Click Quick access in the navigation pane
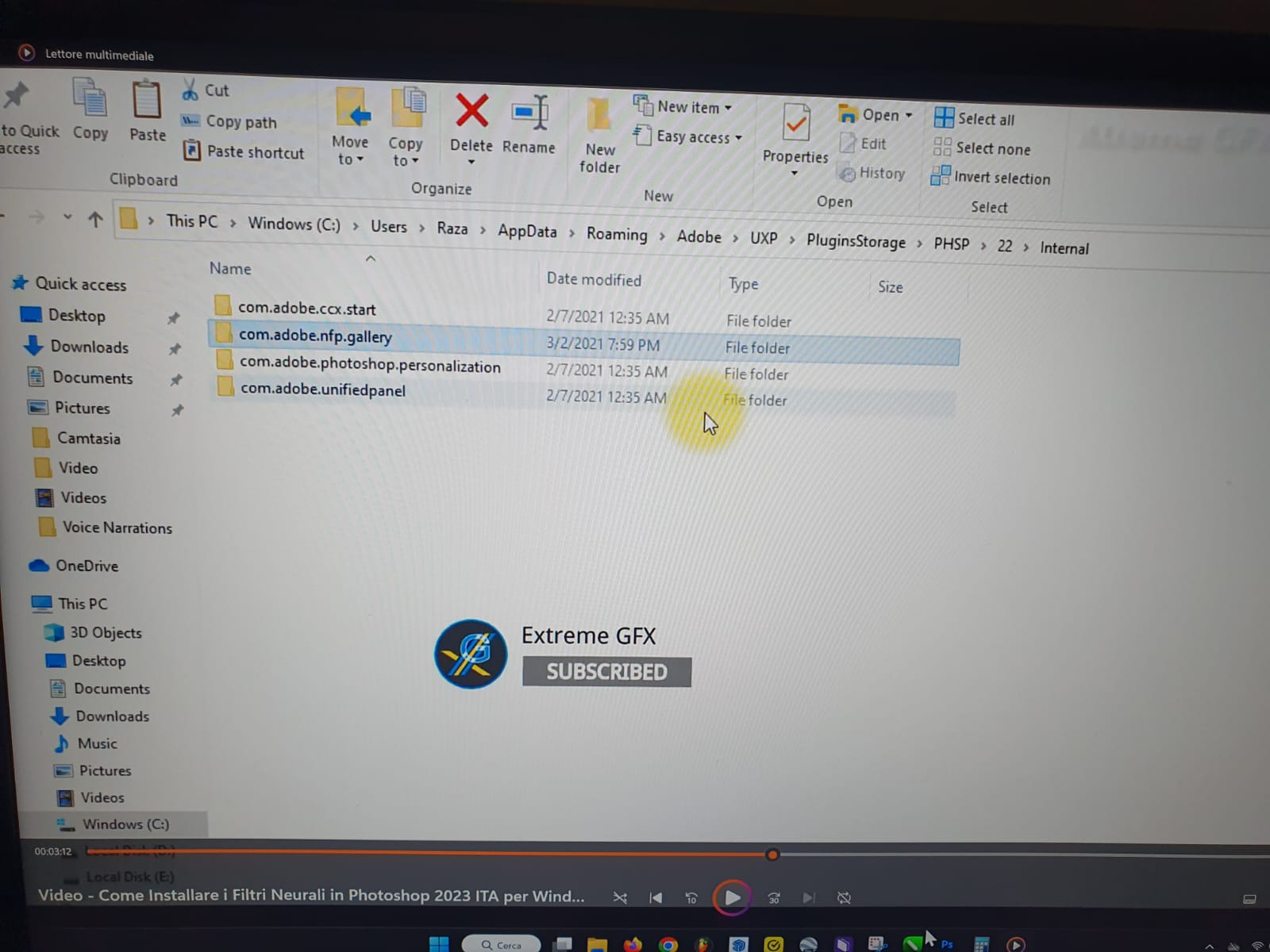 (x=70, y=283)
